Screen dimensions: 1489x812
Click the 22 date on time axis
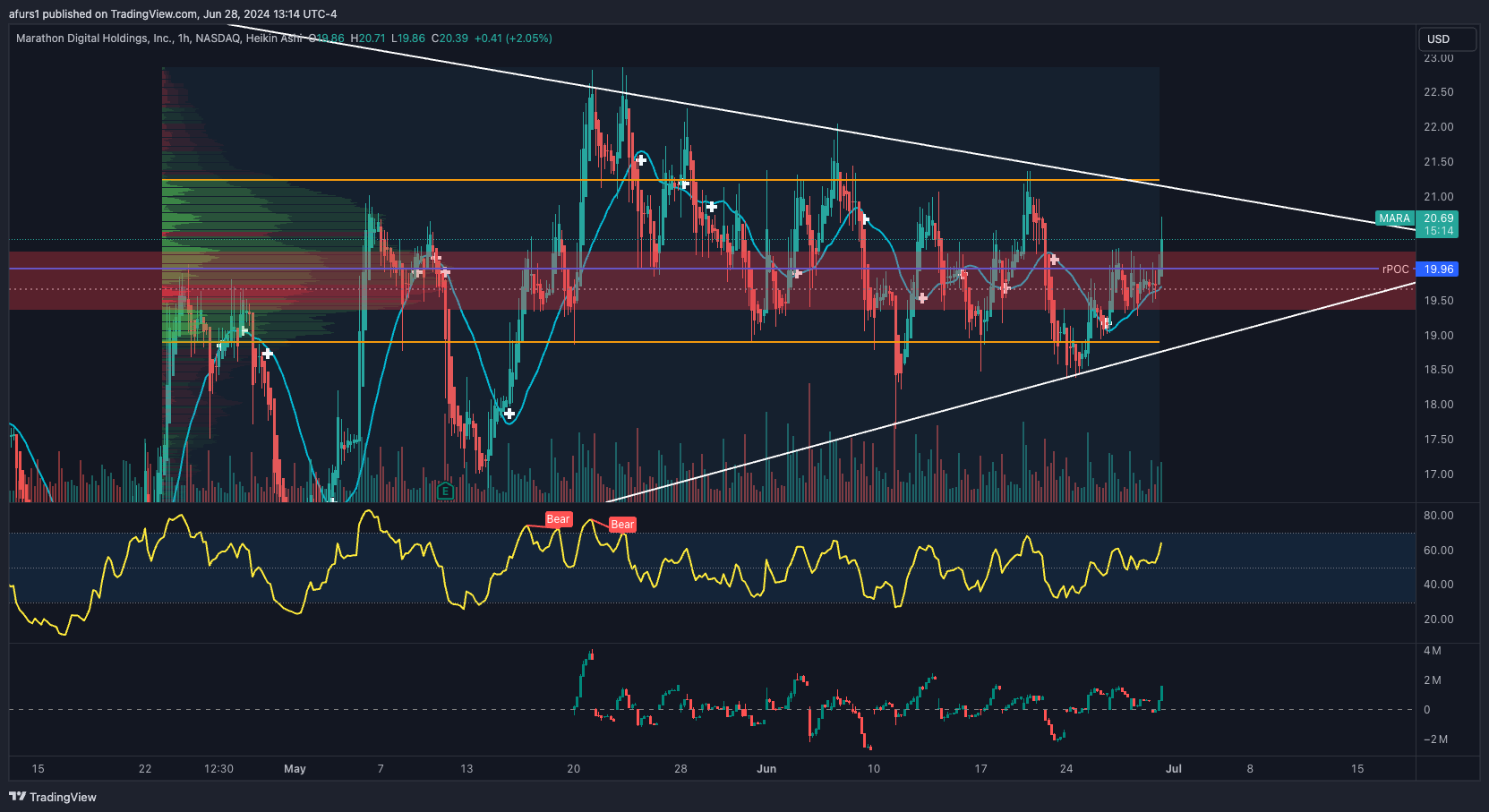tap(145, 769)
